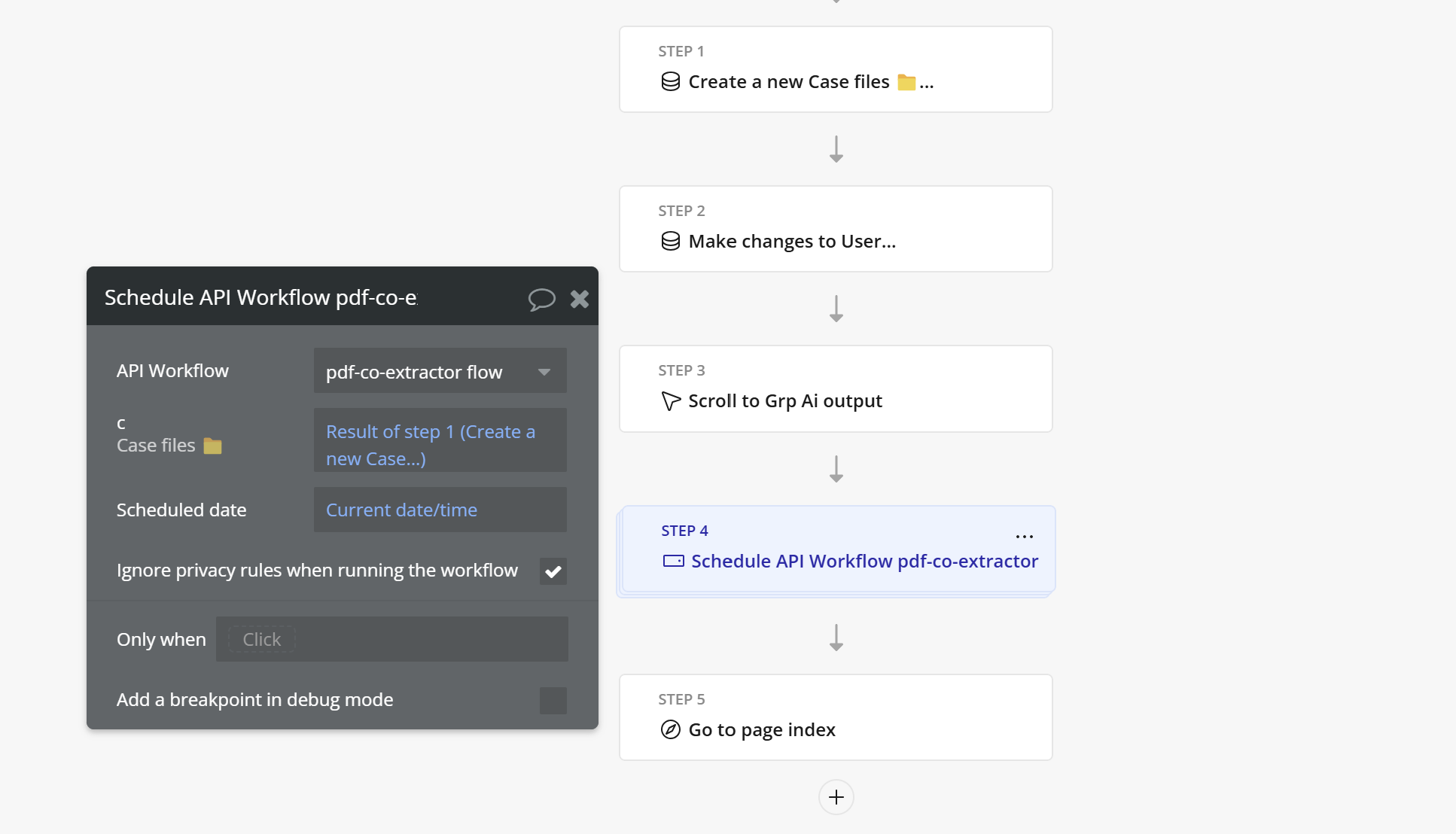
Task: Open the three-dot menu on Step 4
Action: 1024,536
